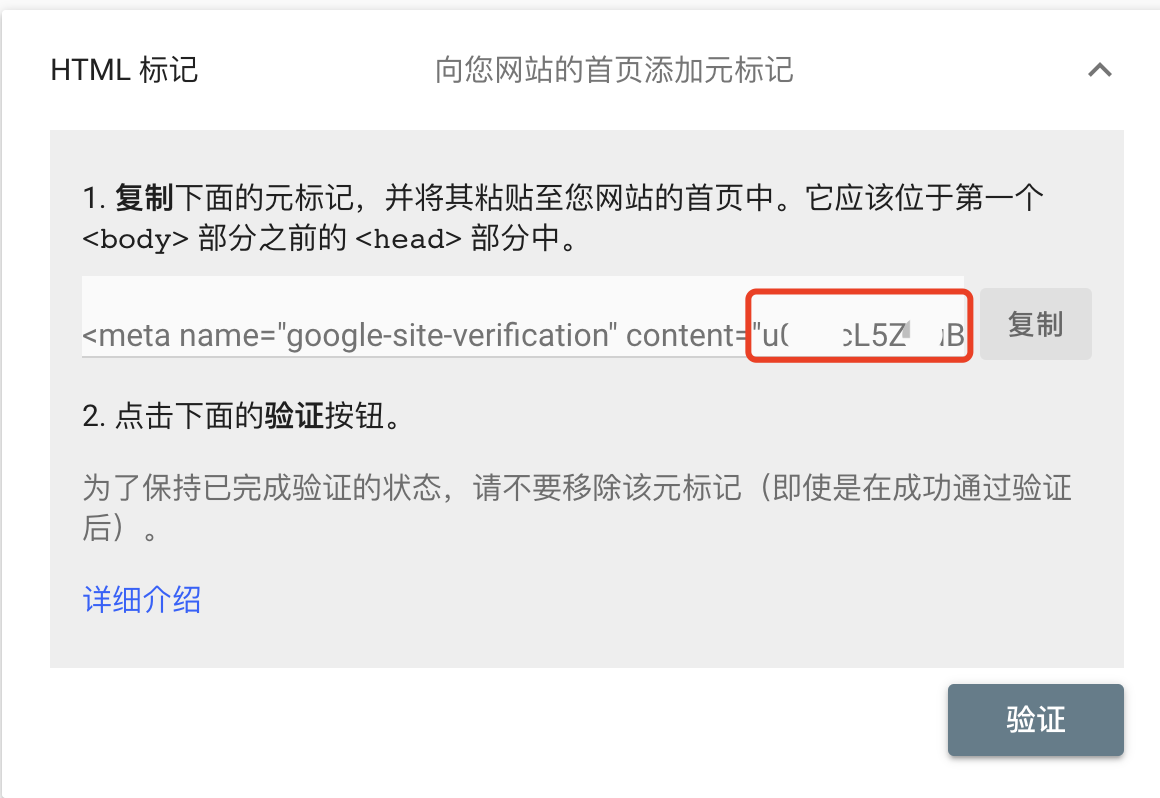Click the 验证 button
This screenshot has width=1160, height=798.
[1035, 719]
